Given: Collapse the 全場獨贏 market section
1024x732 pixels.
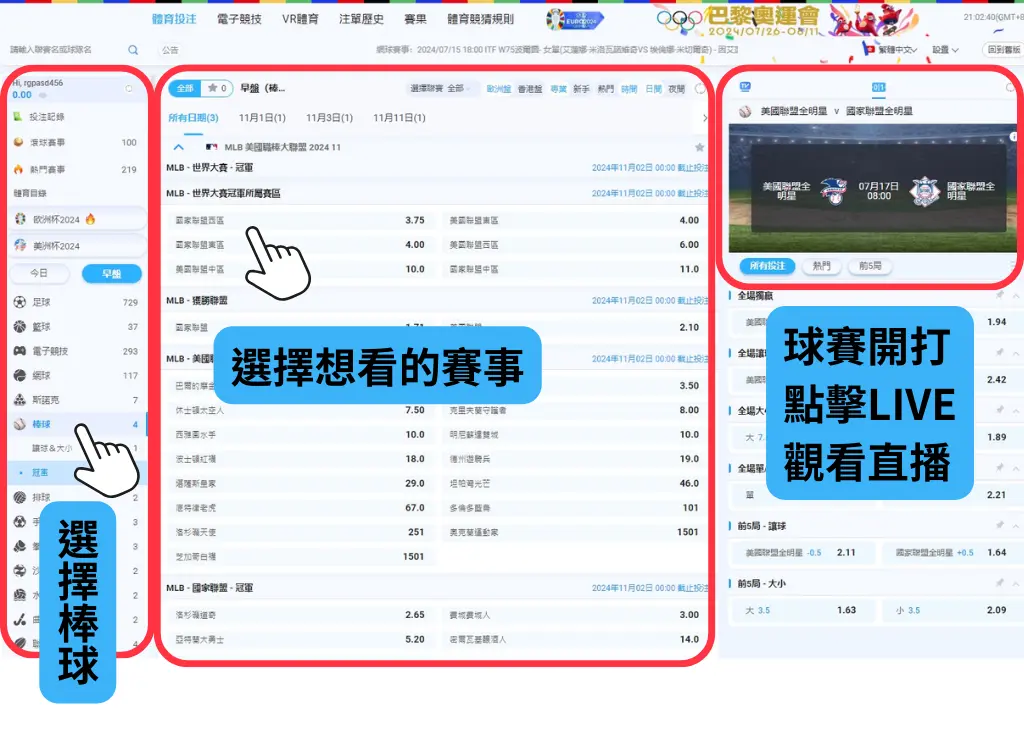Looking at the screenshot, I should 1016,295.
